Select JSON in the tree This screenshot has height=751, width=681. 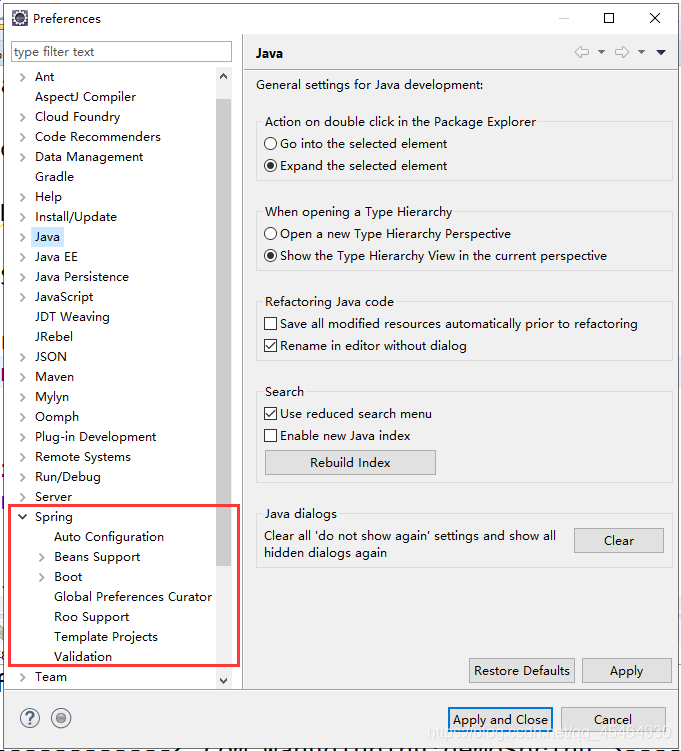pos(50,357)
